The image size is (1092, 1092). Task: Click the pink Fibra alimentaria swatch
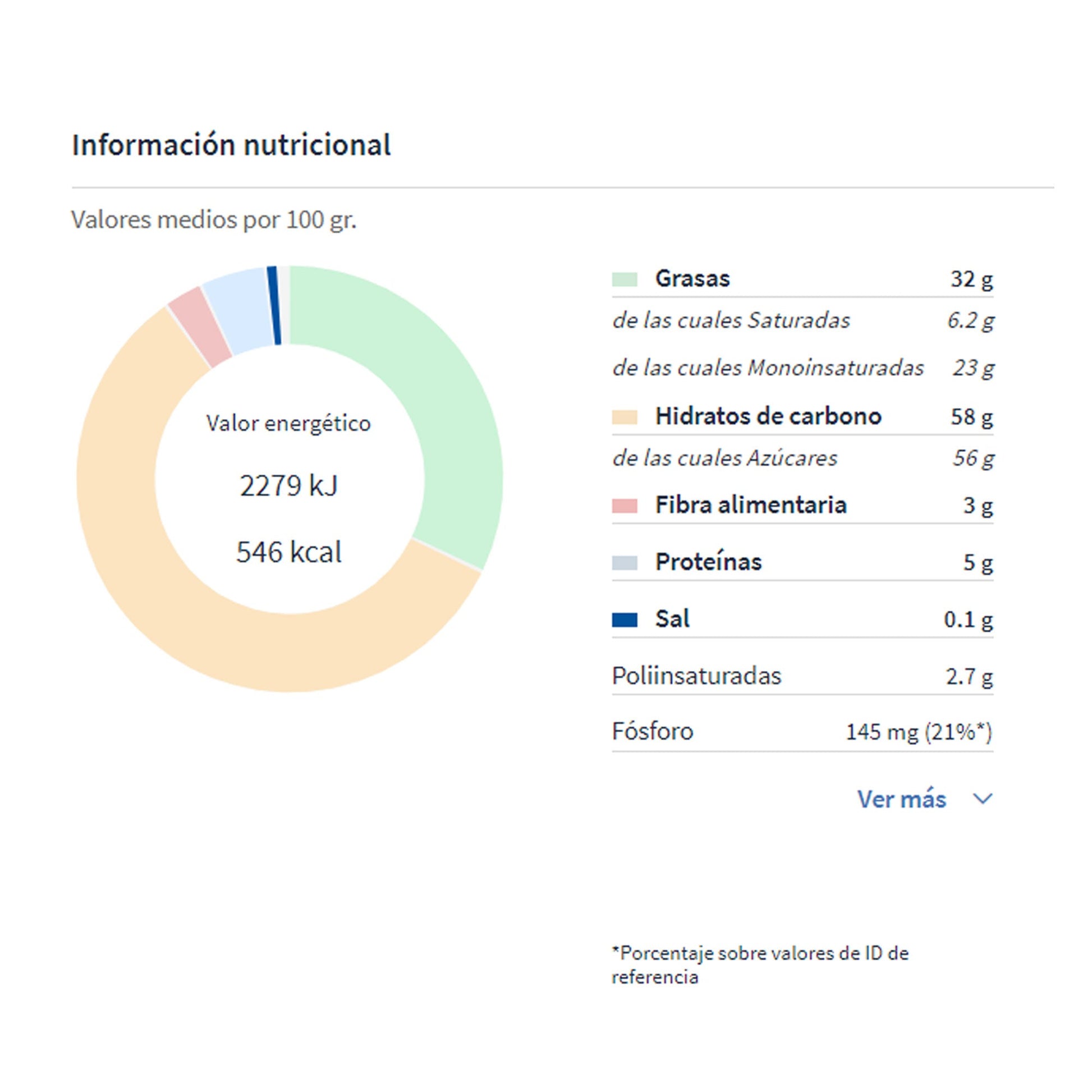coord(625,505)
